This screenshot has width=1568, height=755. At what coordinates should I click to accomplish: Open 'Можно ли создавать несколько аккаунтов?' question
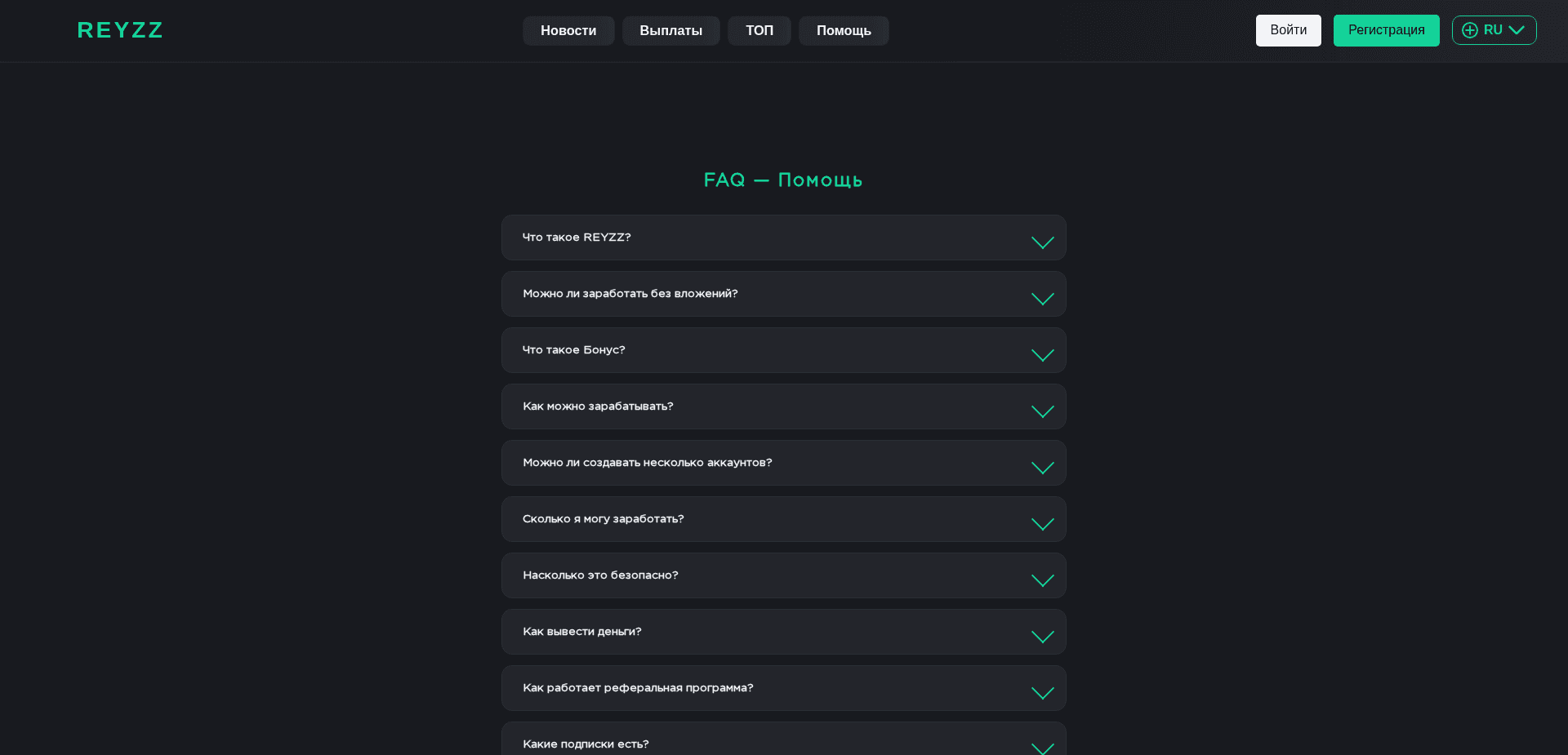point(783,462)
